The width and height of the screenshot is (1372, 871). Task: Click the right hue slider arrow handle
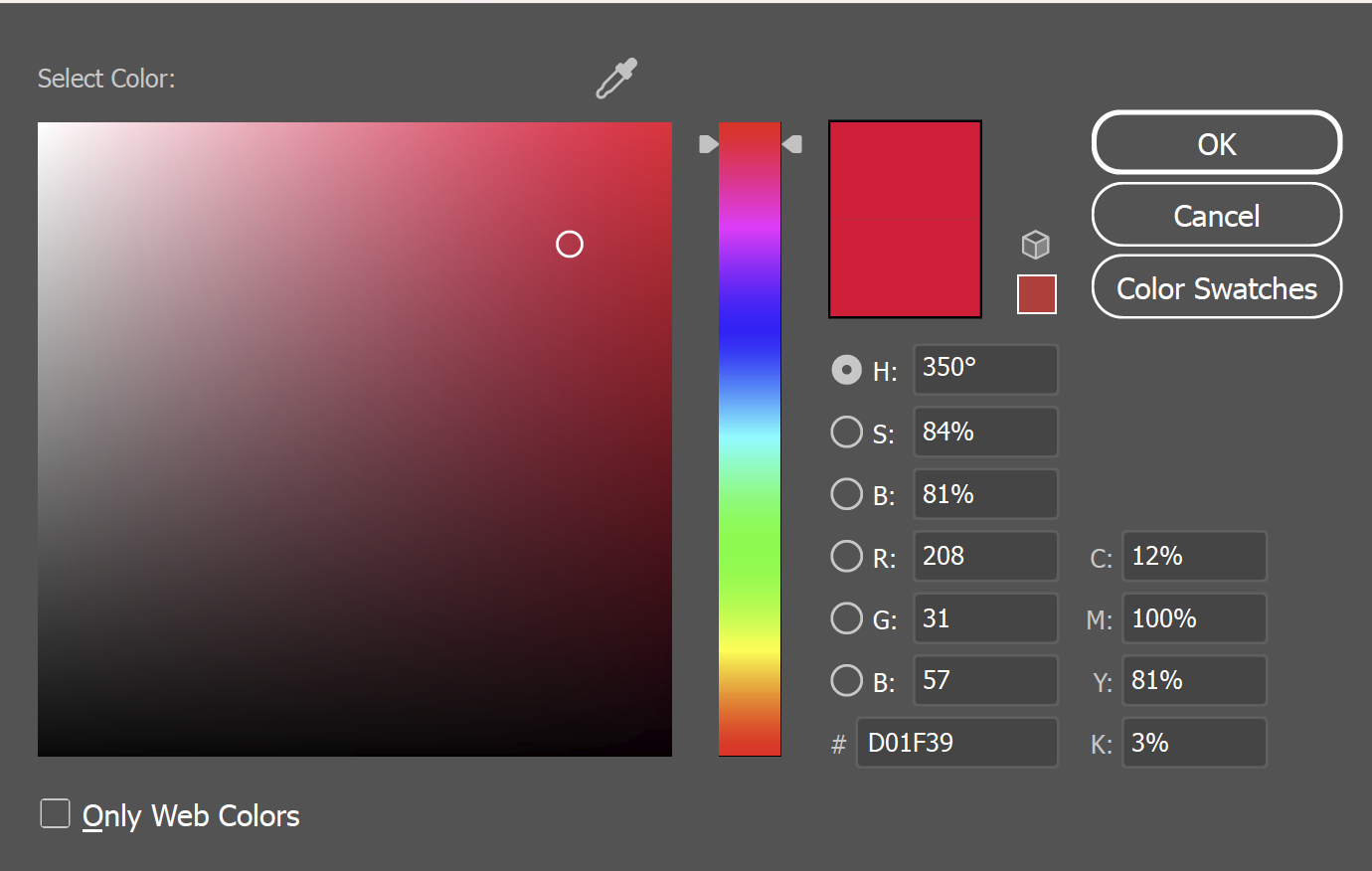pos(792,144)
